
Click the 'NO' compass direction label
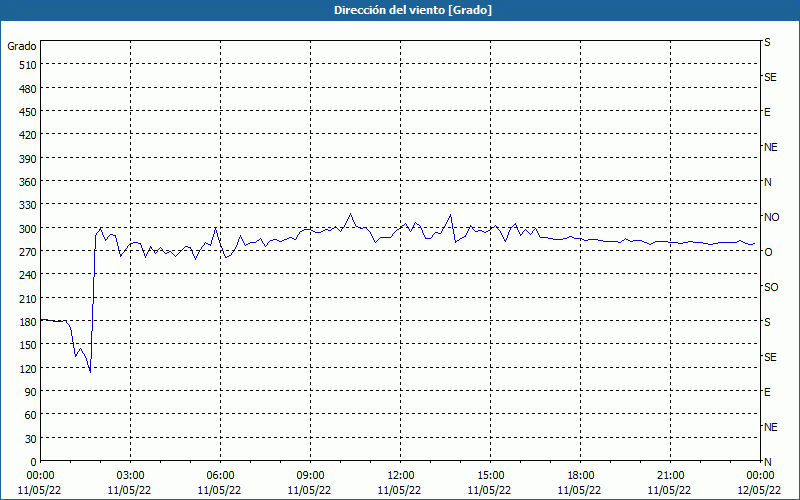click(771, 217)
